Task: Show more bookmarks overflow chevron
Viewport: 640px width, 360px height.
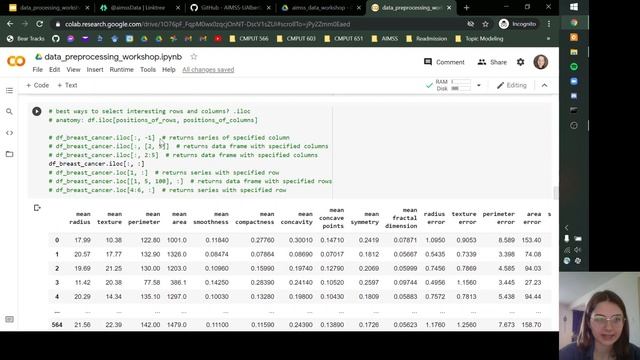Action: tap(548, 39)
